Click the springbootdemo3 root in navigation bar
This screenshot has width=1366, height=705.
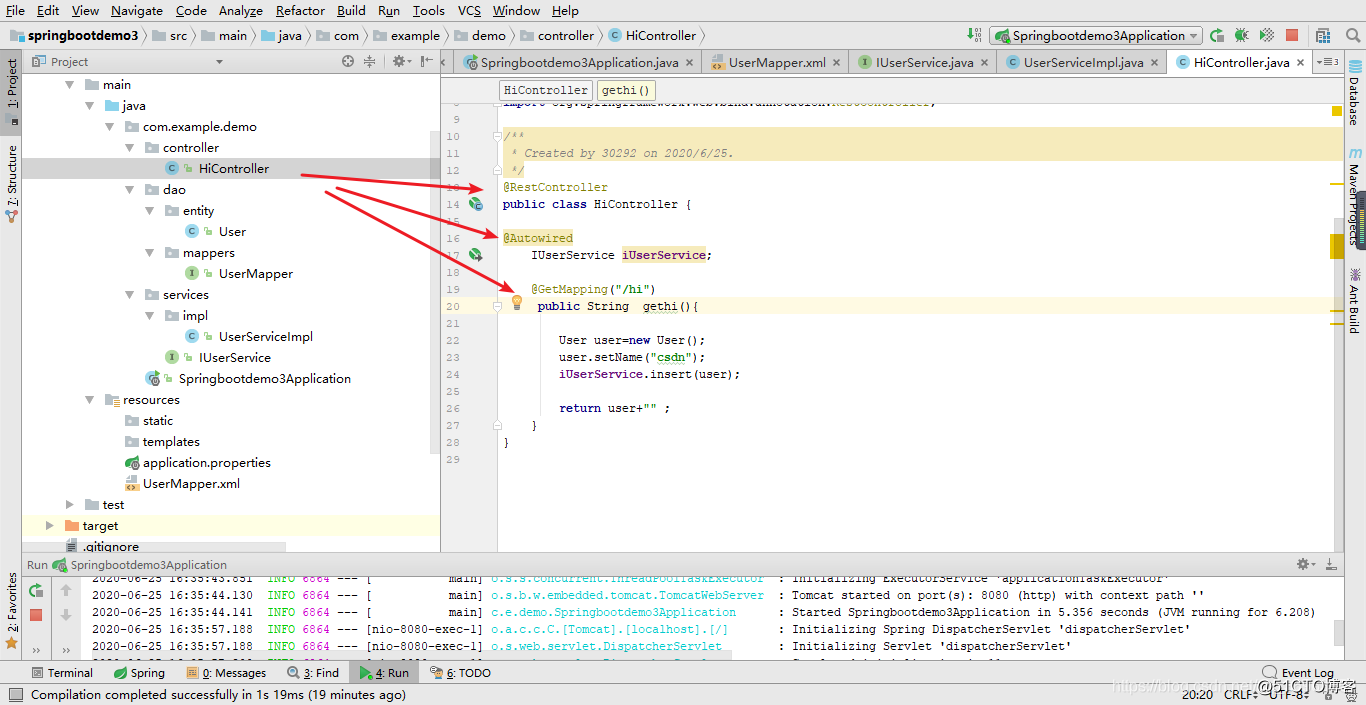point(74,35)
